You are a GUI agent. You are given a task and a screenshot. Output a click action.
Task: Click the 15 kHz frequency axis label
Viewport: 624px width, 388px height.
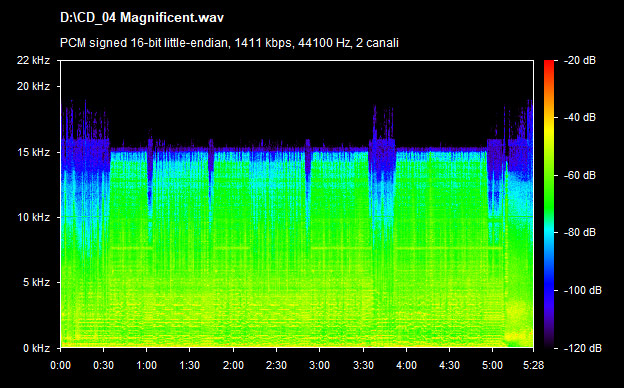(x=33, y=152)
